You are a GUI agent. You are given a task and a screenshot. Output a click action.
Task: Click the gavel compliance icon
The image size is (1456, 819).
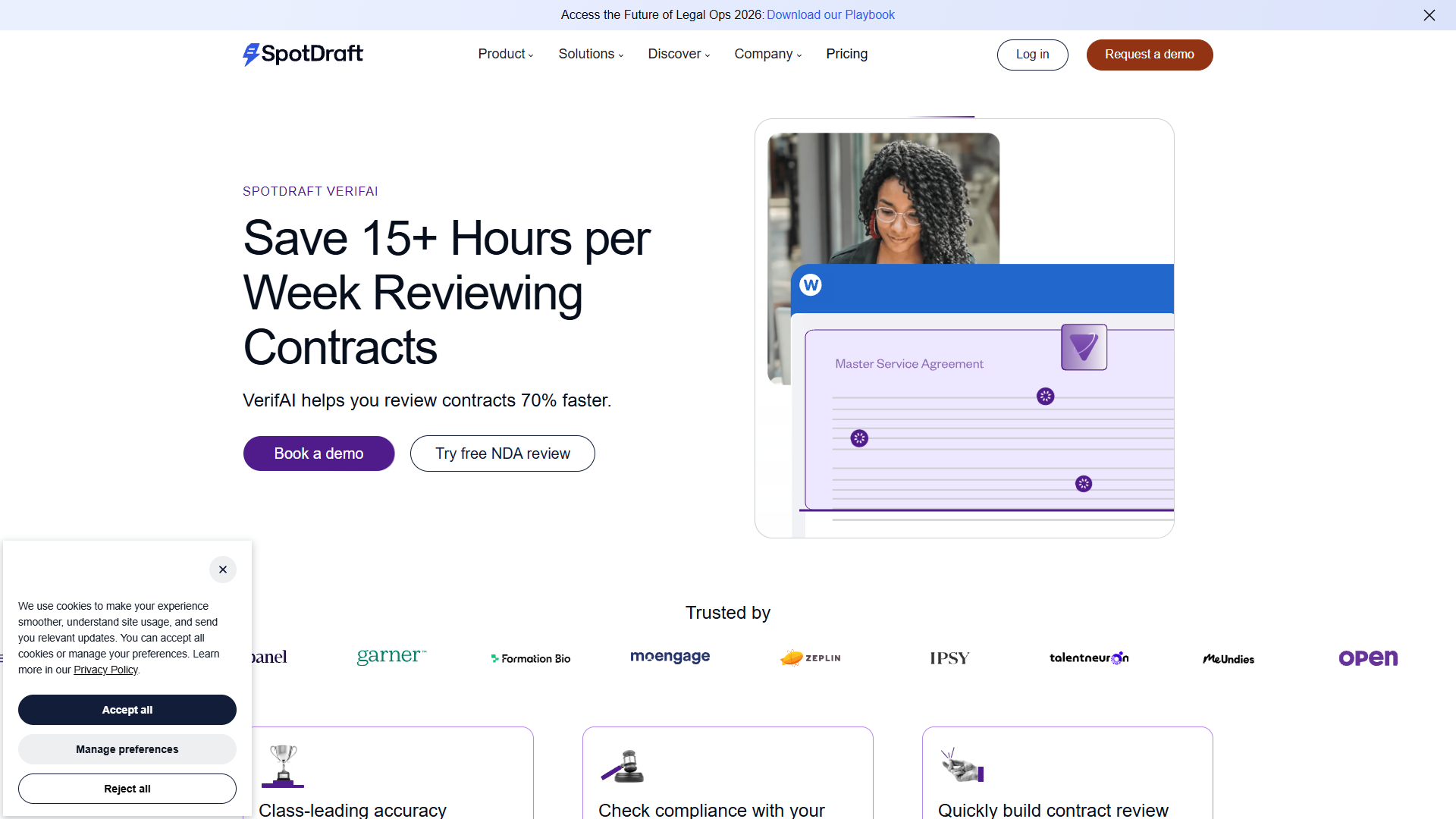click(x=623, y=766)
